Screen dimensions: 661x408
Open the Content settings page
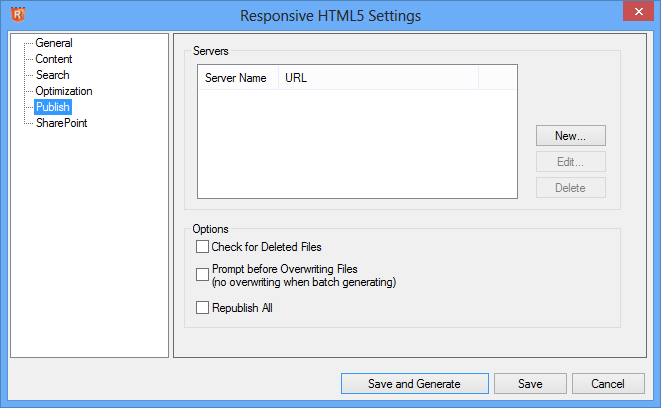point(53,59)
